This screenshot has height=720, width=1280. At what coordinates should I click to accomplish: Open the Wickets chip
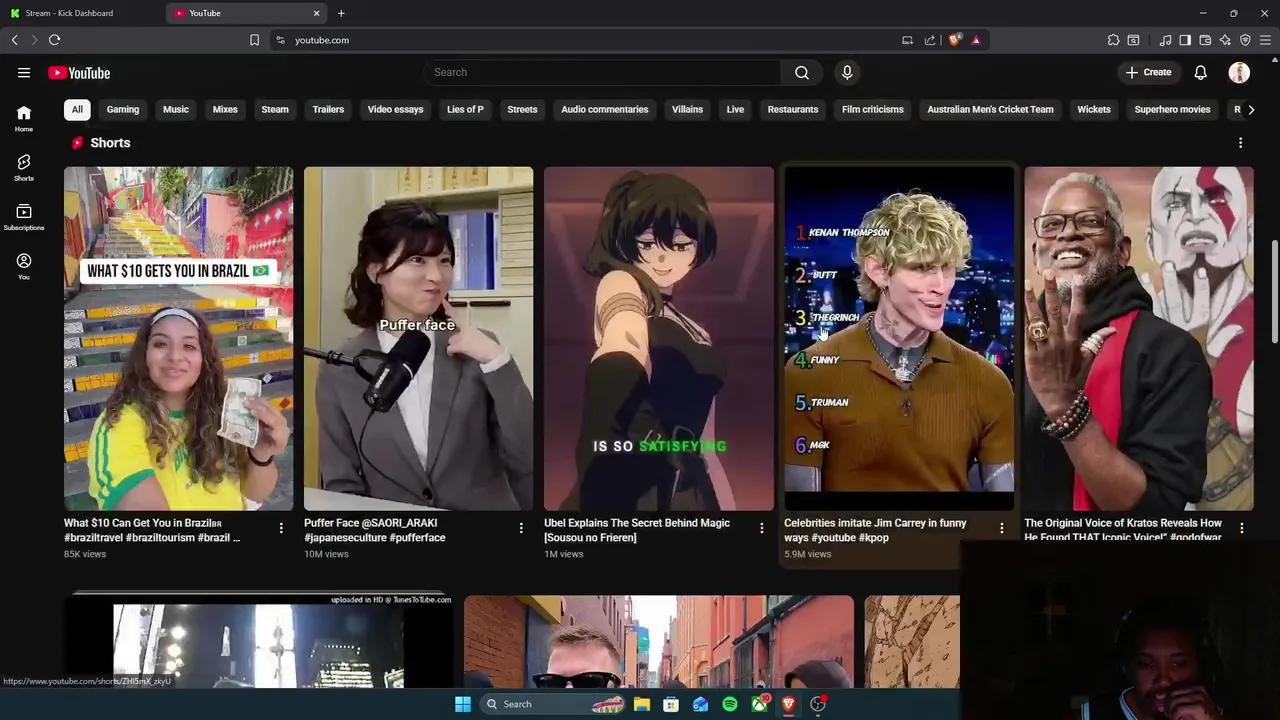[1094, 109]
